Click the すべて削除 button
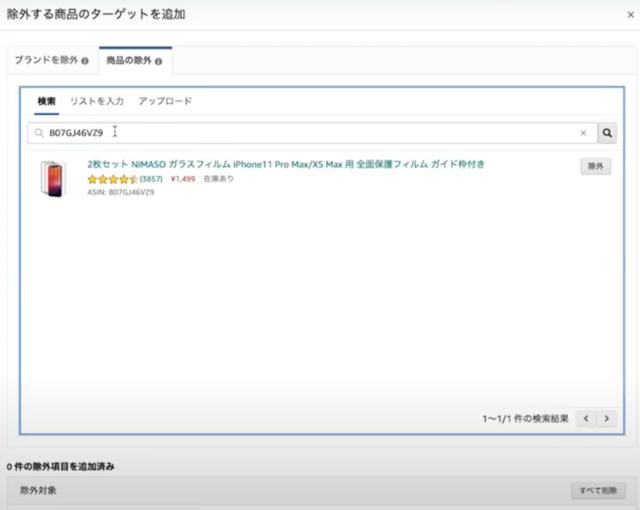 [x=597, y=490]
